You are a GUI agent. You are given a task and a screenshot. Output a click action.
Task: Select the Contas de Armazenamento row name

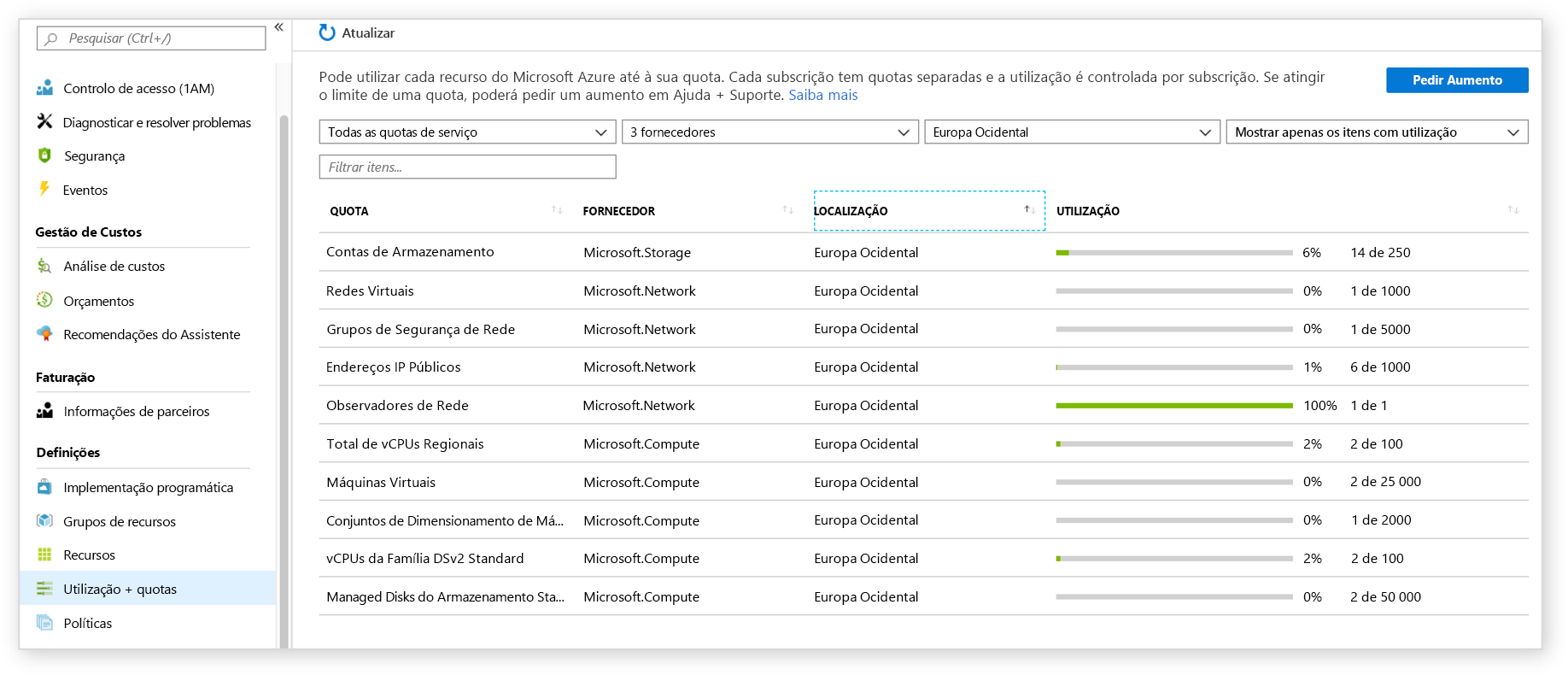tap(410, 251)
